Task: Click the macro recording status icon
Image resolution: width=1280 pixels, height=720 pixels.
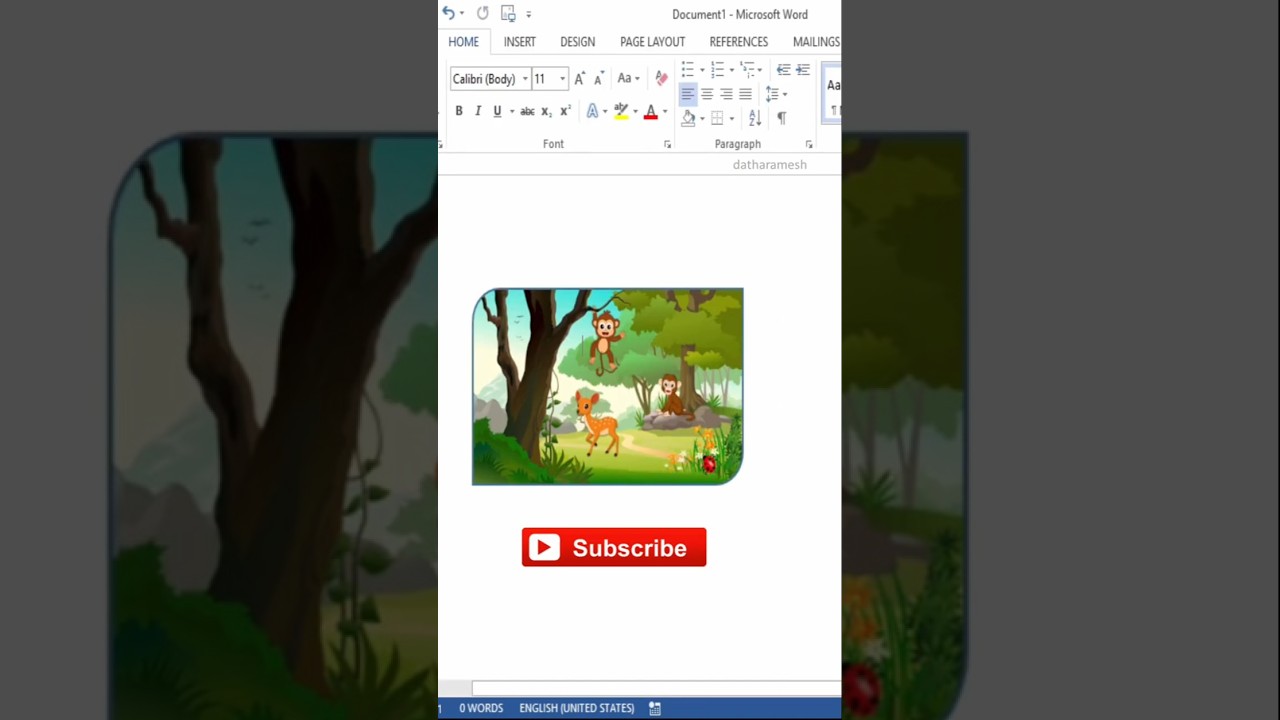Action: [x=655, y=708]
